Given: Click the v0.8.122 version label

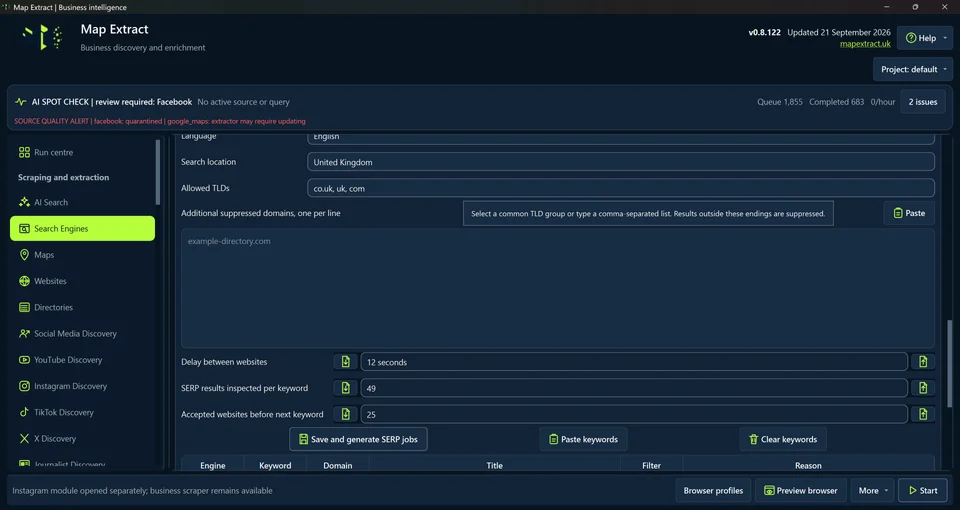Looking at the screenshot, I should point(764,32).
